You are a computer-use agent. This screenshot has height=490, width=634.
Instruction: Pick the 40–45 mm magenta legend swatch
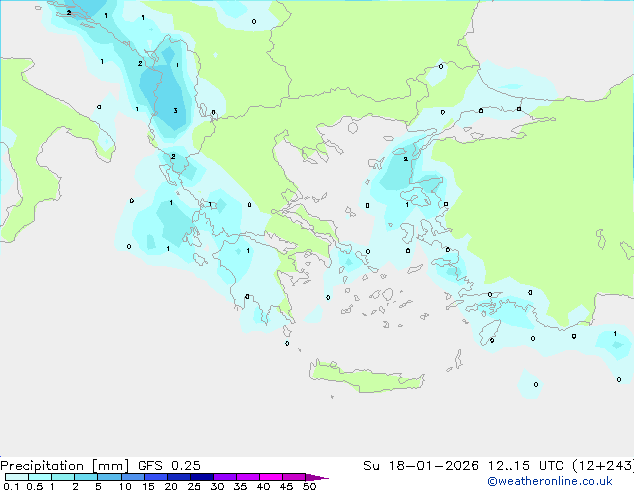271,477
